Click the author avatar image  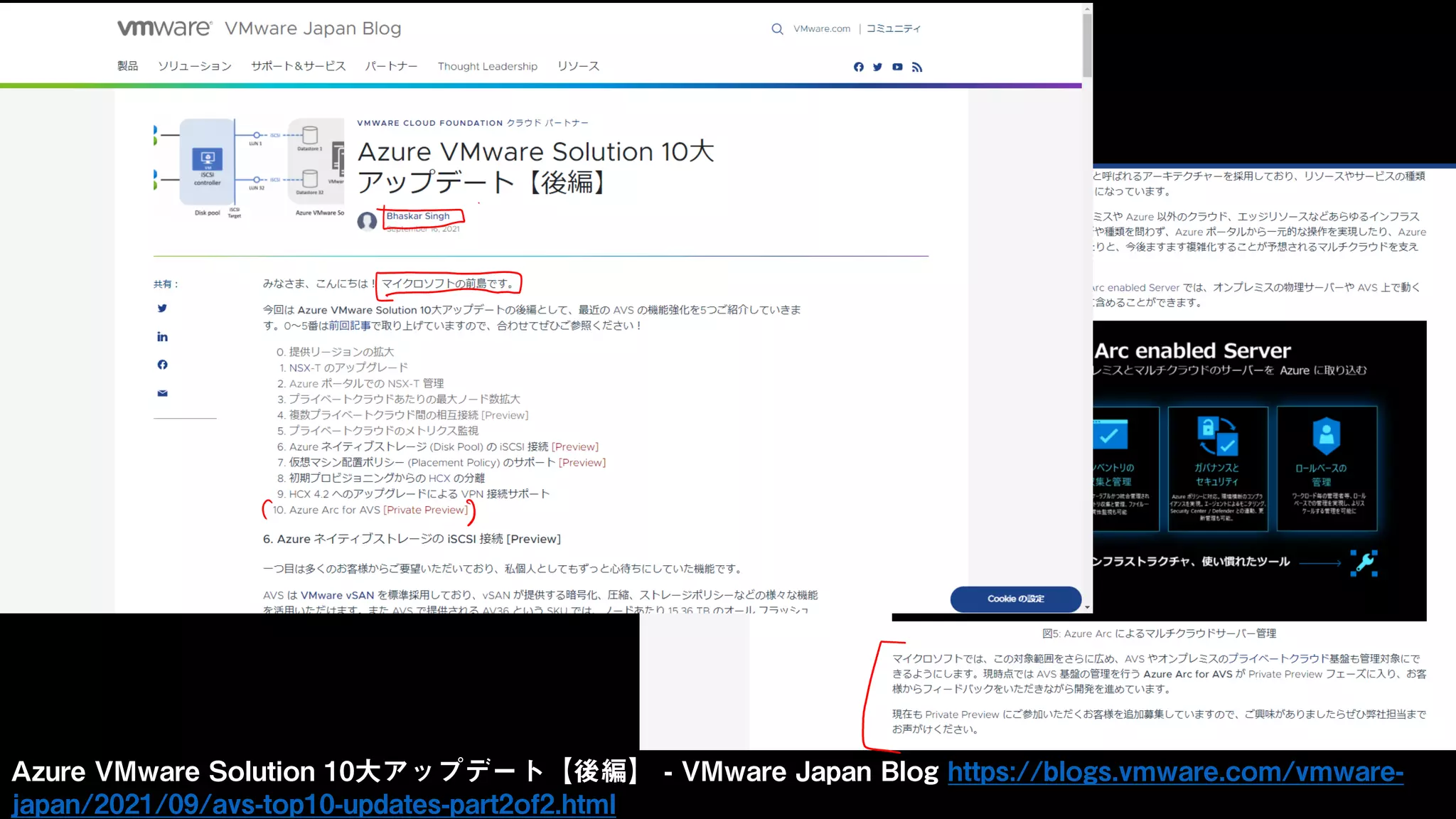367,221
